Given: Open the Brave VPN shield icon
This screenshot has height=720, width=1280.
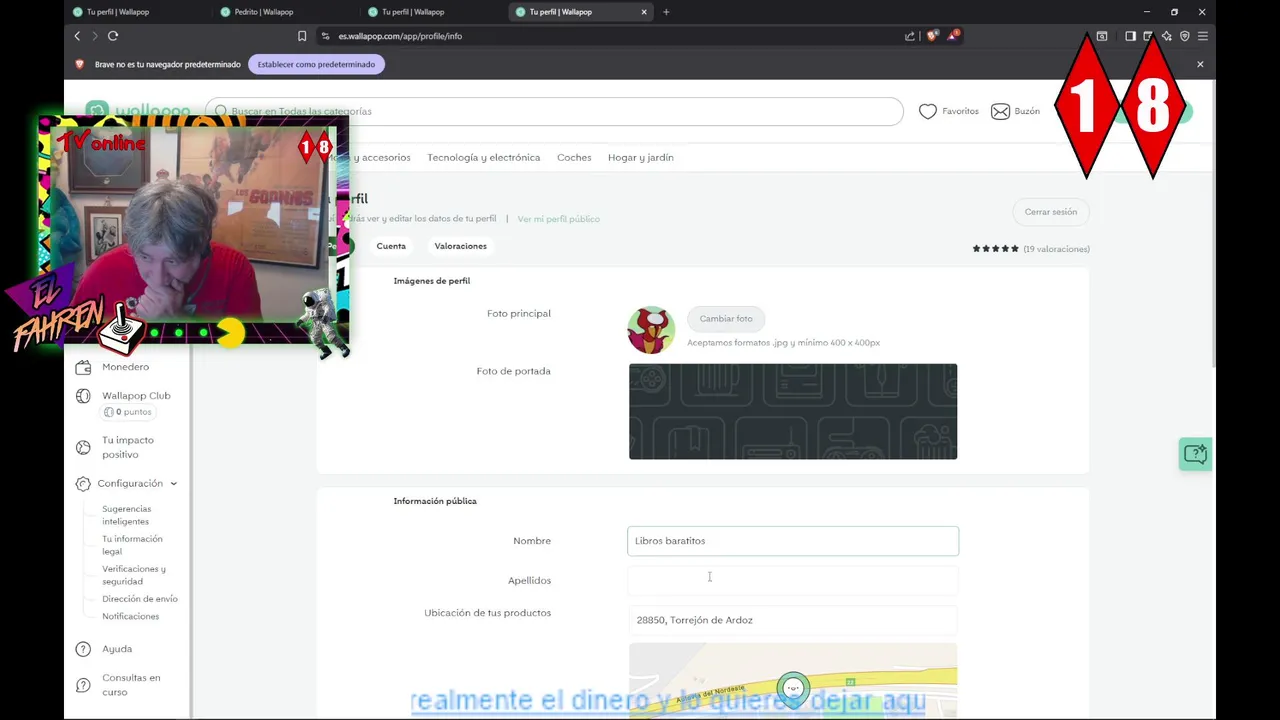Looking at the screenshot, I should point(1185,36).
